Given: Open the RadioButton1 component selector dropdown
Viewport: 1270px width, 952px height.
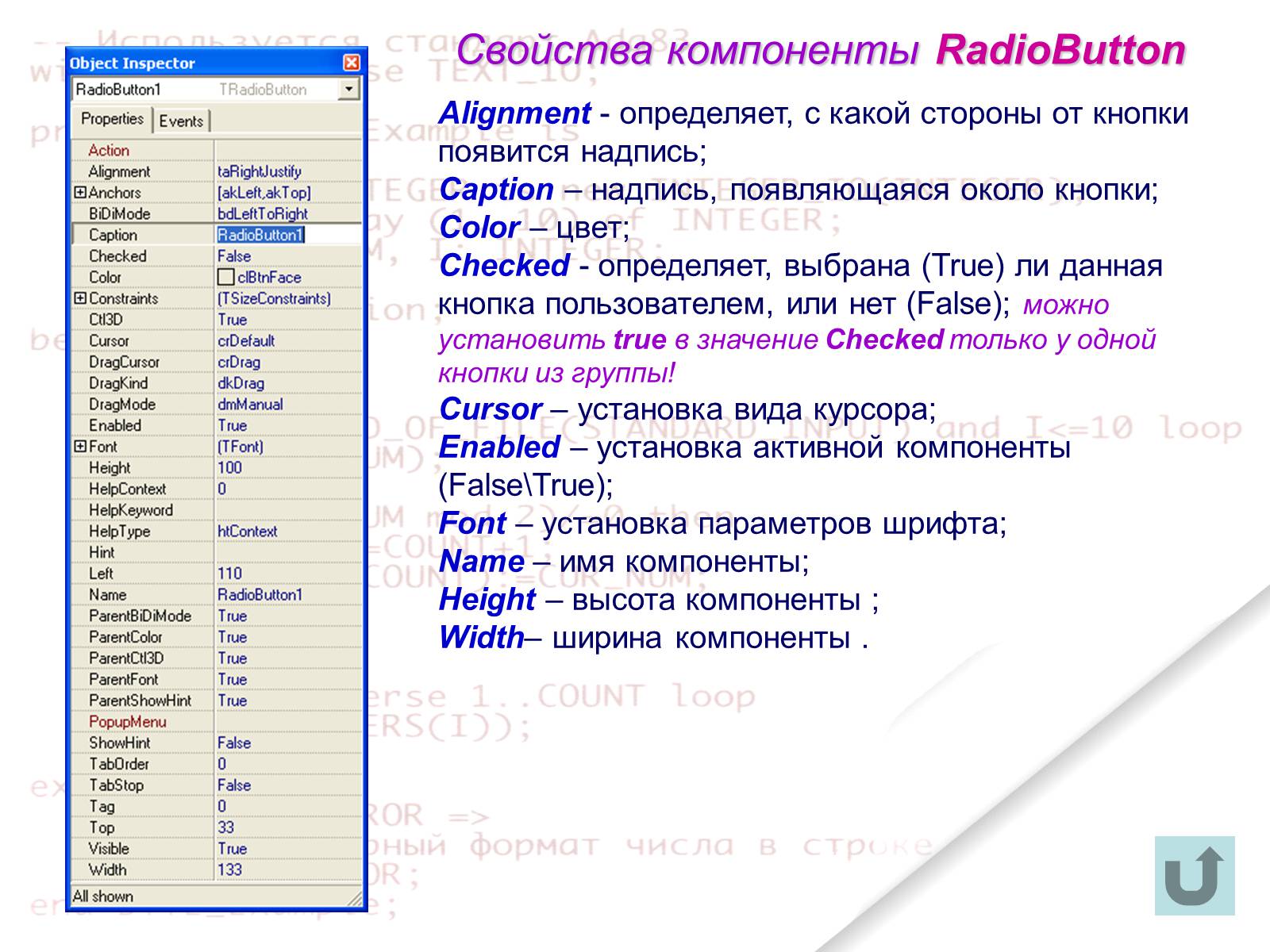Looking at the screenshot, I should point(348,90).
